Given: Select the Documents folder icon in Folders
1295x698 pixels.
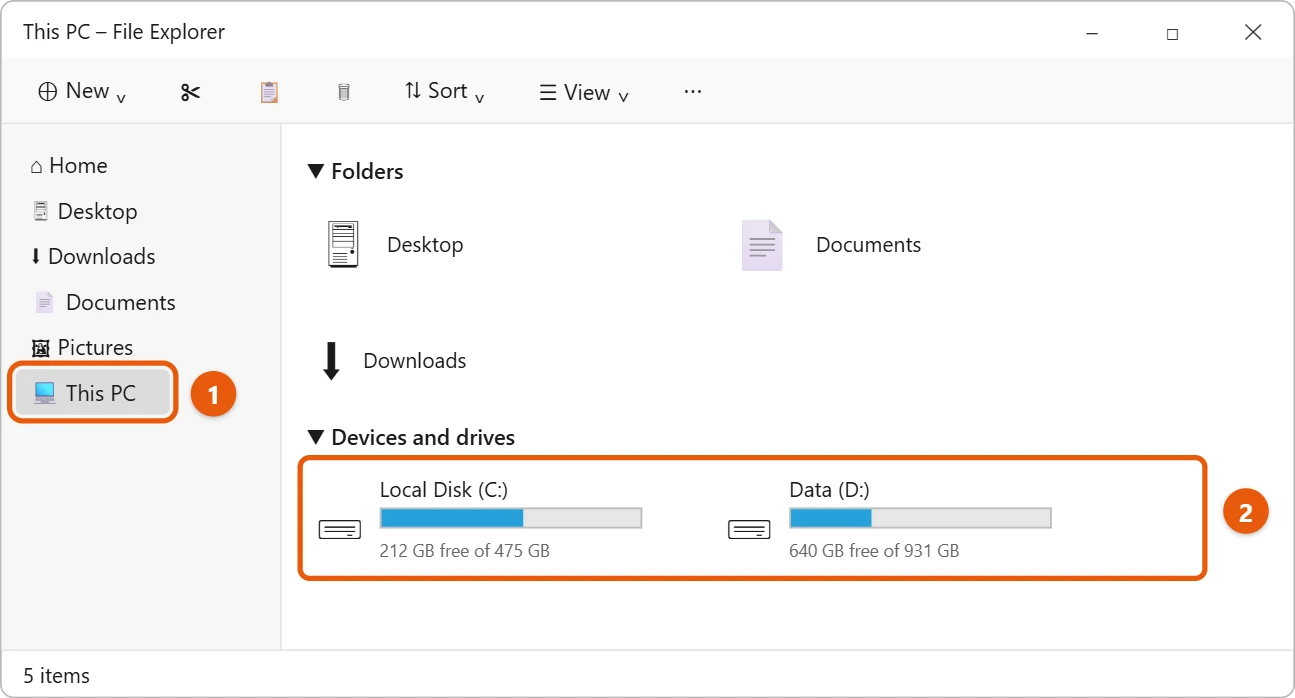Looking at the screenshot, I should click(762, 245).
